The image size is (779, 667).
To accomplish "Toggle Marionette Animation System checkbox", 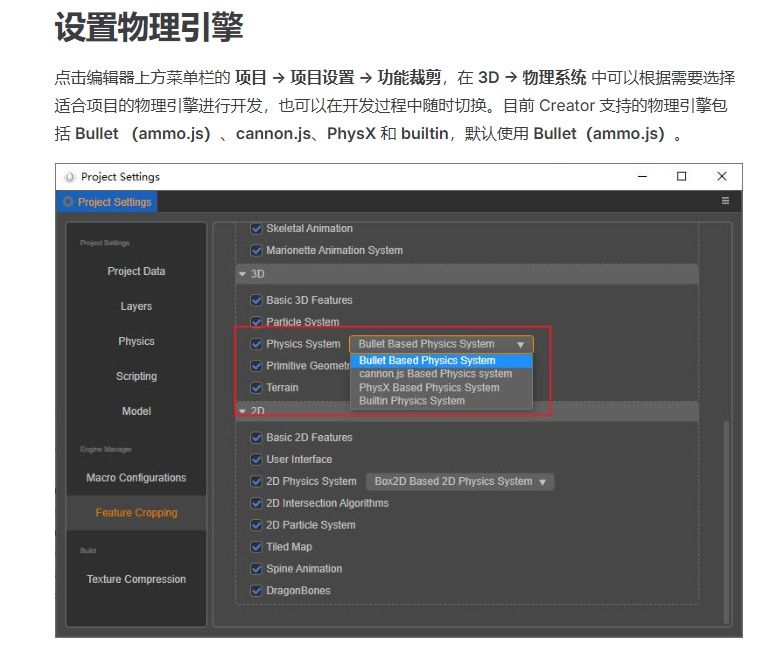I will [256, 250].
